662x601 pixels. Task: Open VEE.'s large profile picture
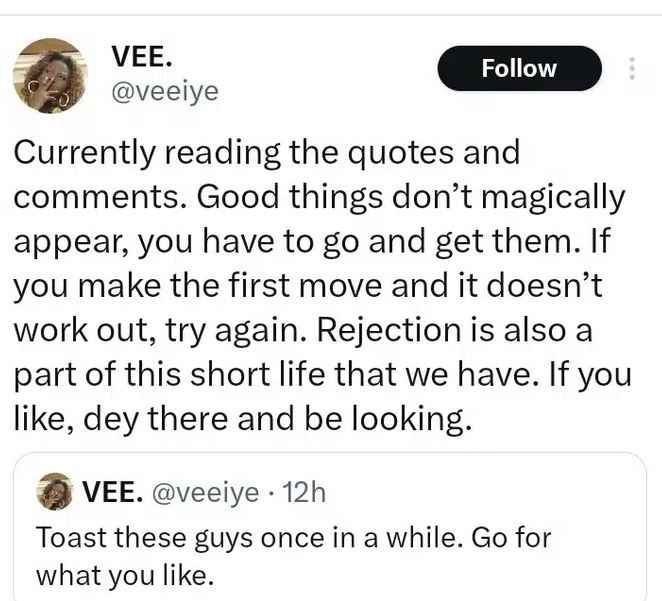[50, 76]
